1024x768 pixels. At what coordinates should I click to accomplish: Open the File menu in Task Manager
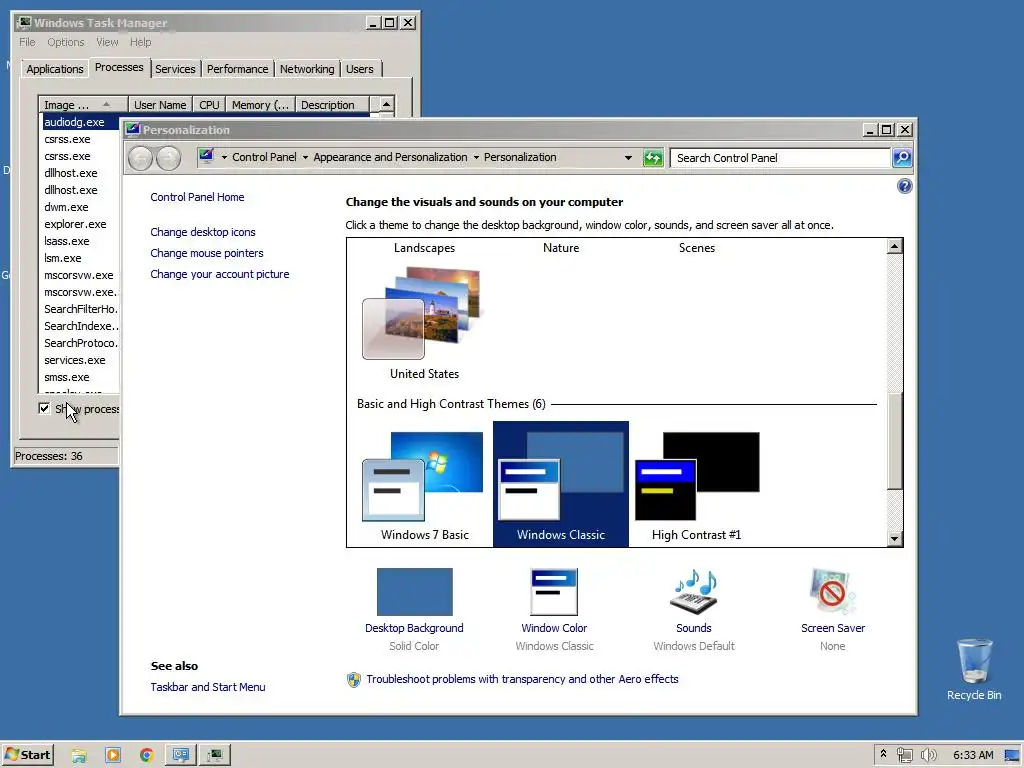tap(27, 42)
